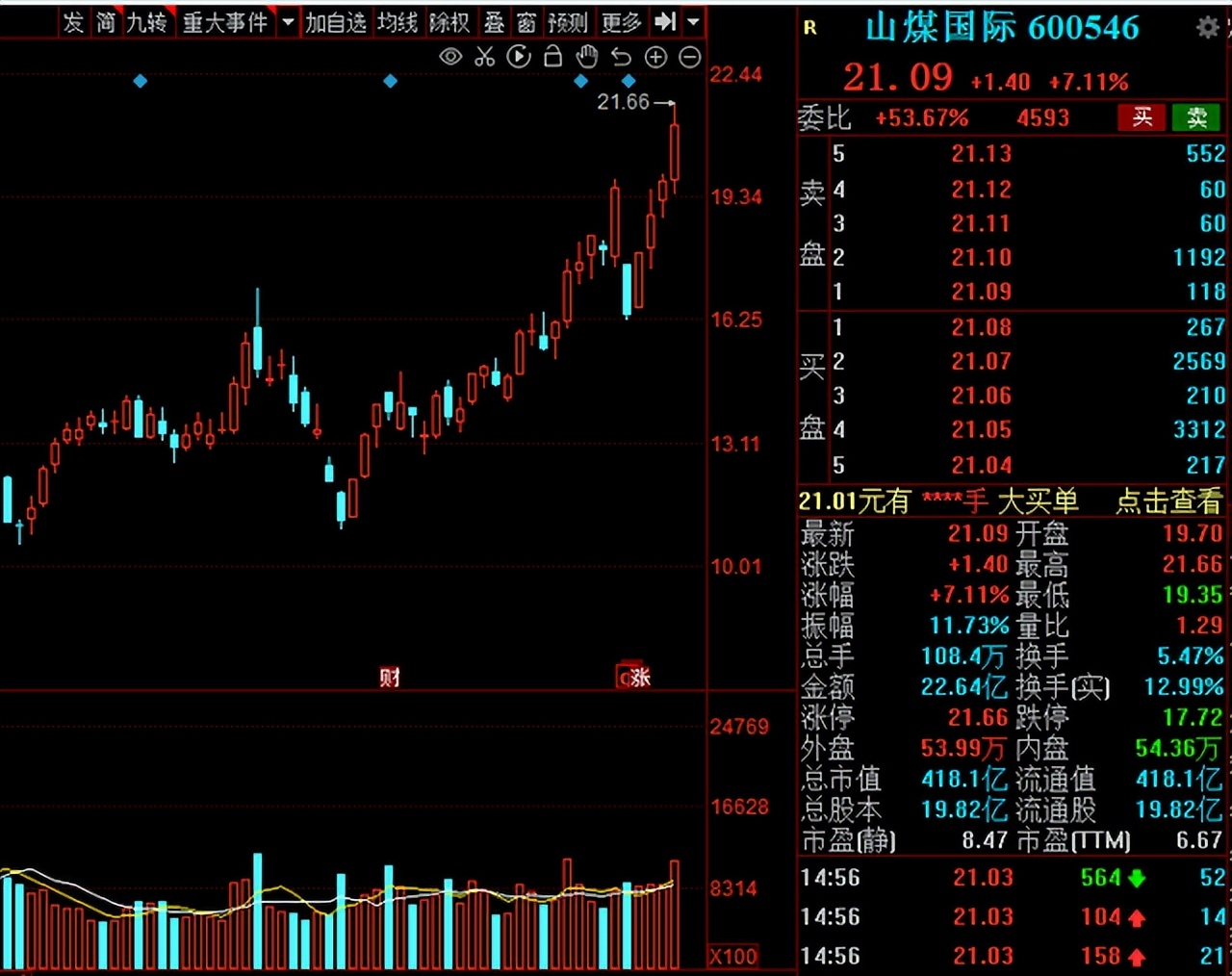Click the undo arrow icon on the chart
Image resolution: width=1232 pixels, height=976 pixels.
tap(622, 58)
